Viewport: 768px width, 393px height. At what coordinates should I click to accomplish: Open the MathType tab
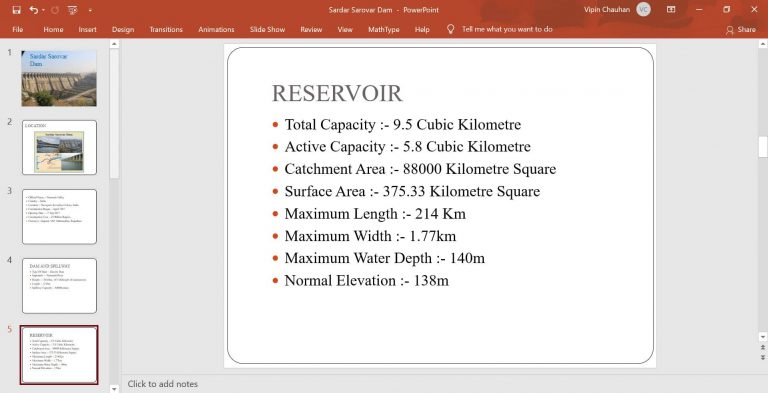point(384,29)
